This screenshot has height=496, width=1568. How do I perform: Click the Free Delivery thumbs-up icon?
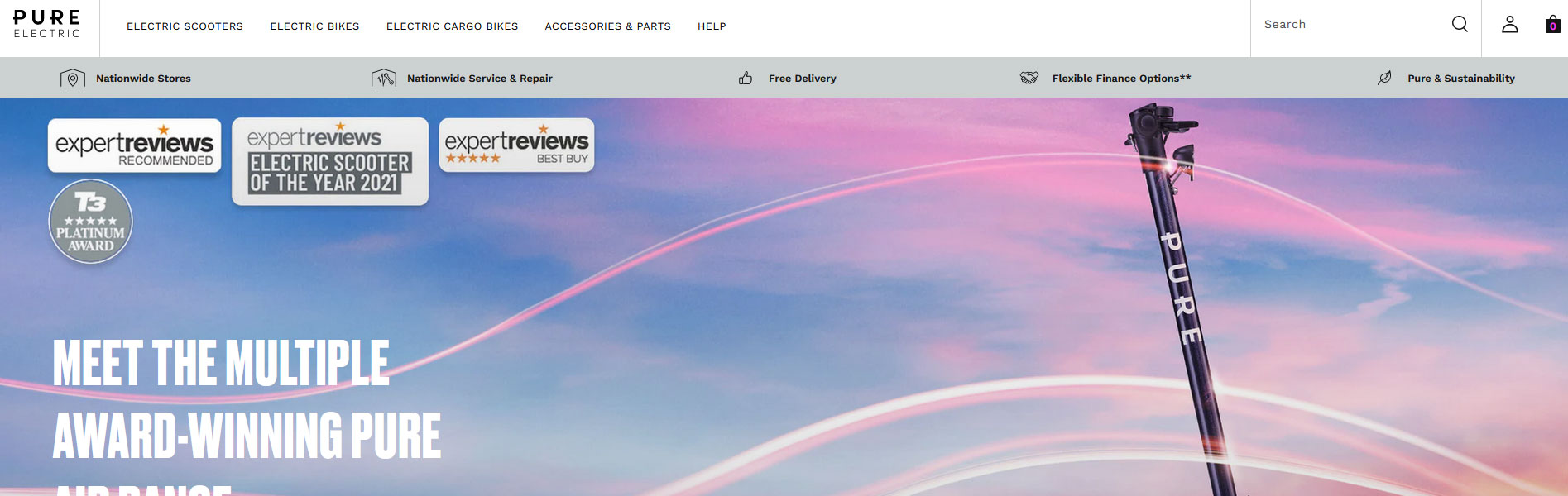pos(746,78)
